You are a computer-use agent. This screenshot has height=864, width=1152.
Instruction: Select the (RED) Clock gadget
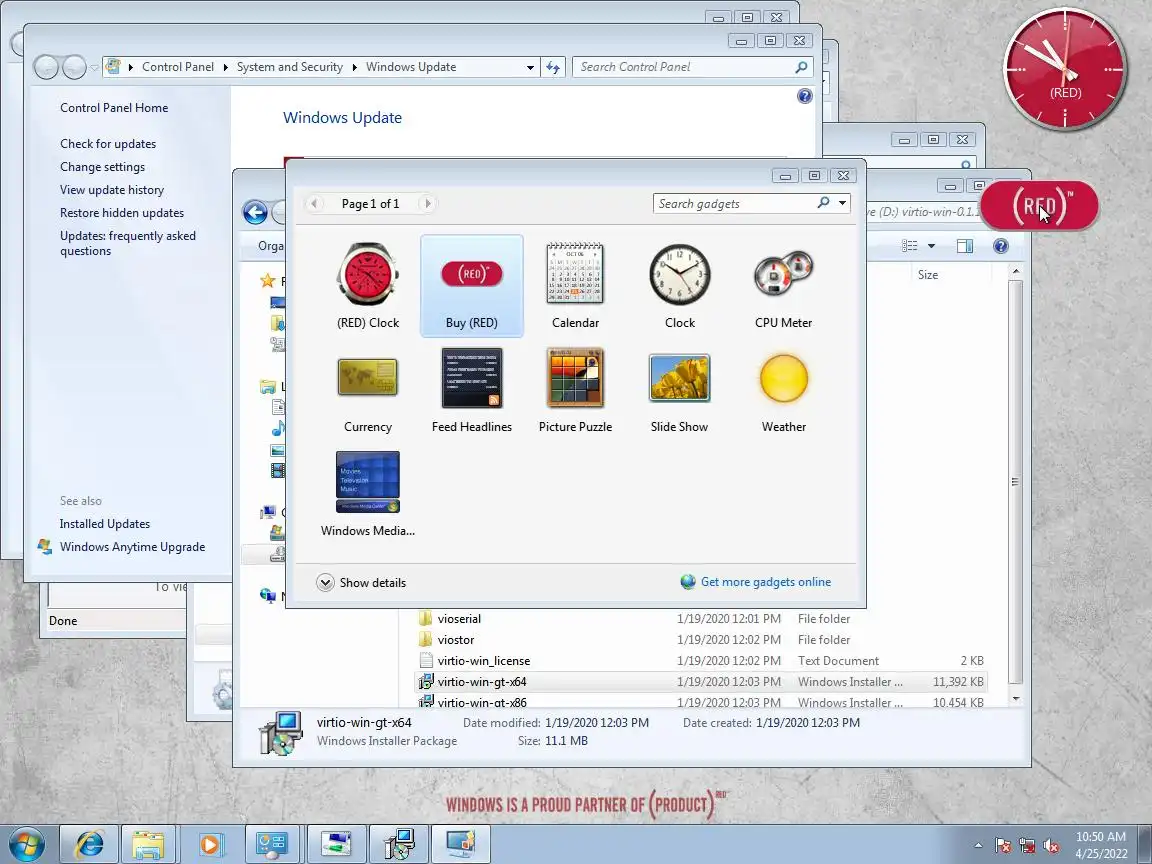click(x=368, y=287)
